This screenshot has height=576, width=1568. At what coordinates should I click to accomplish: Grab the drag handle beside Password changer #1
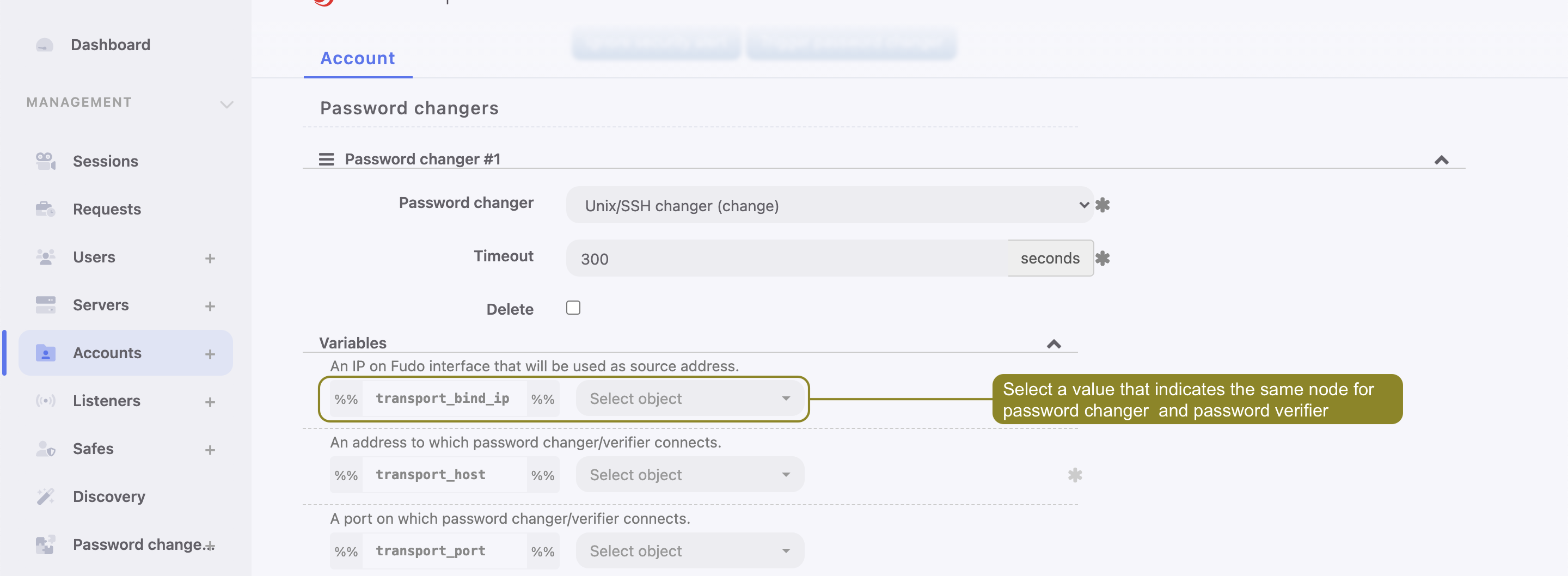[326, 158]
